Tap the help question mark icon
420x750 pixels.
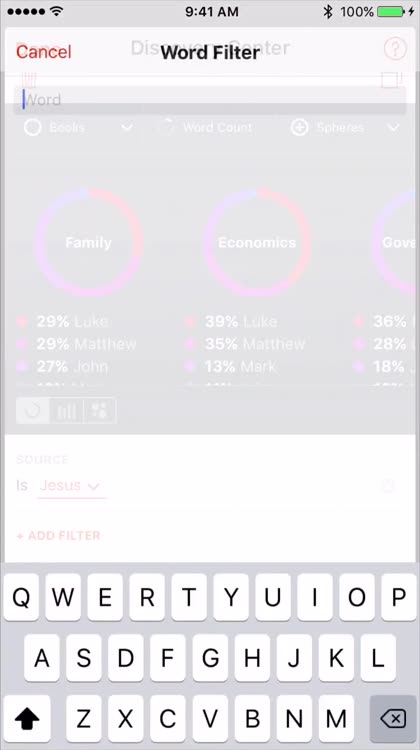(x=395, y=48)
